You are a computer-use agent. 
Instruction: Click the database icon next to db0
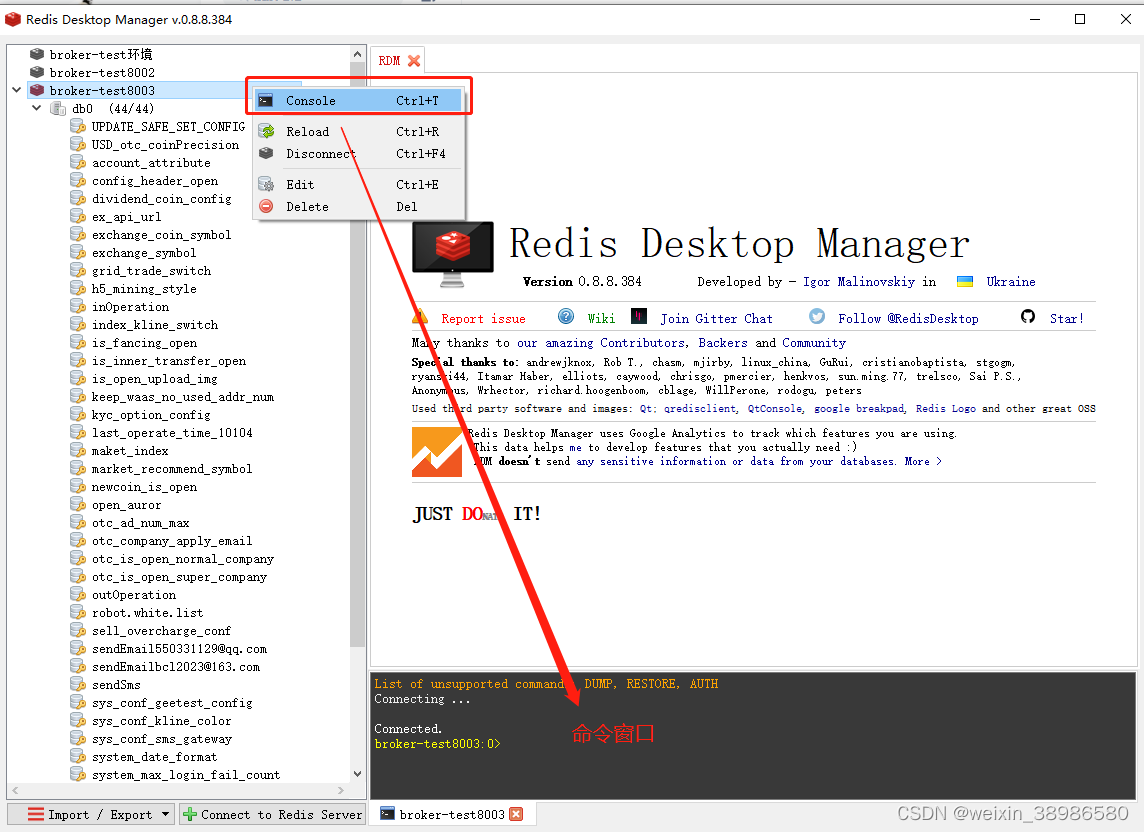57,108
